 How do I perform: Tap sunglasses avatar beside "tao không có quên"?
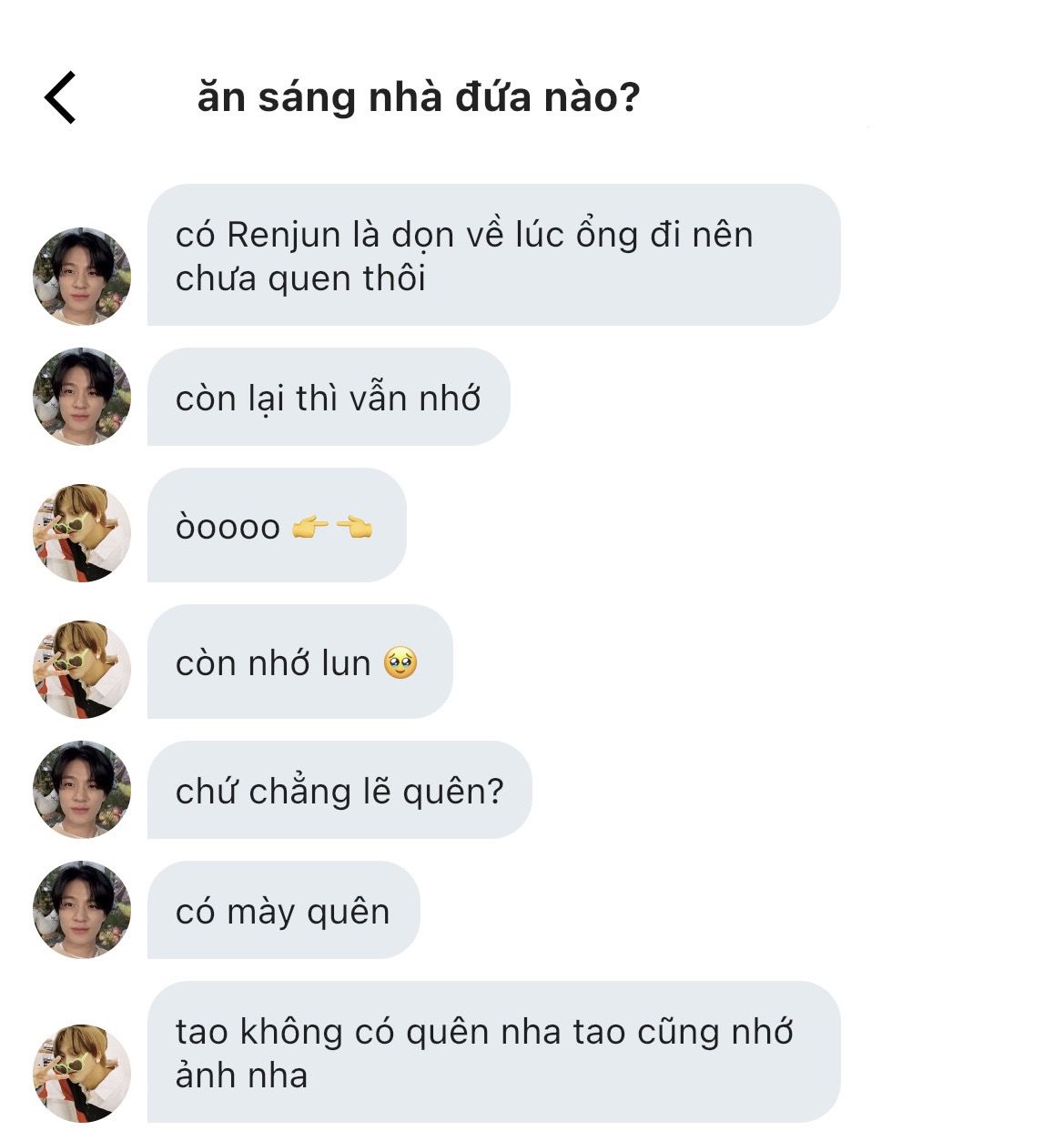[x=82, y=1073]
